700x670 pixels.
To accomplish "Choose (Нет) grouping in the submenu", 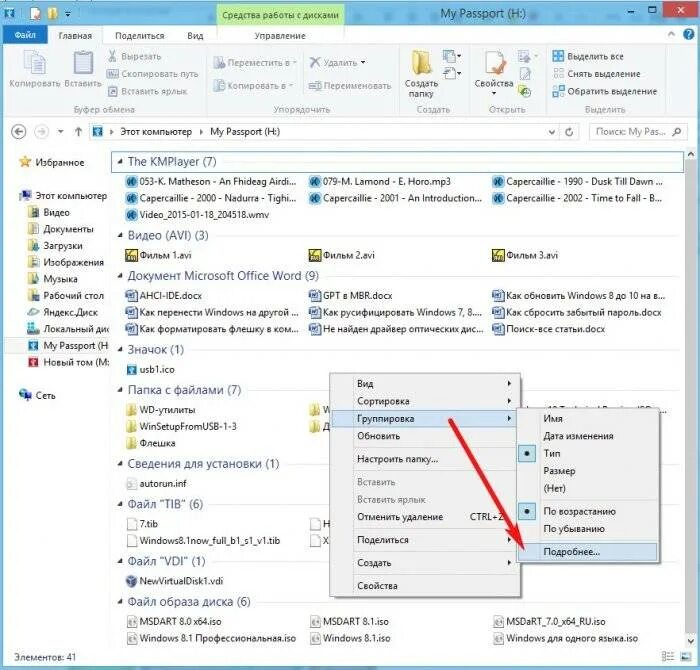I will (588, 488).
